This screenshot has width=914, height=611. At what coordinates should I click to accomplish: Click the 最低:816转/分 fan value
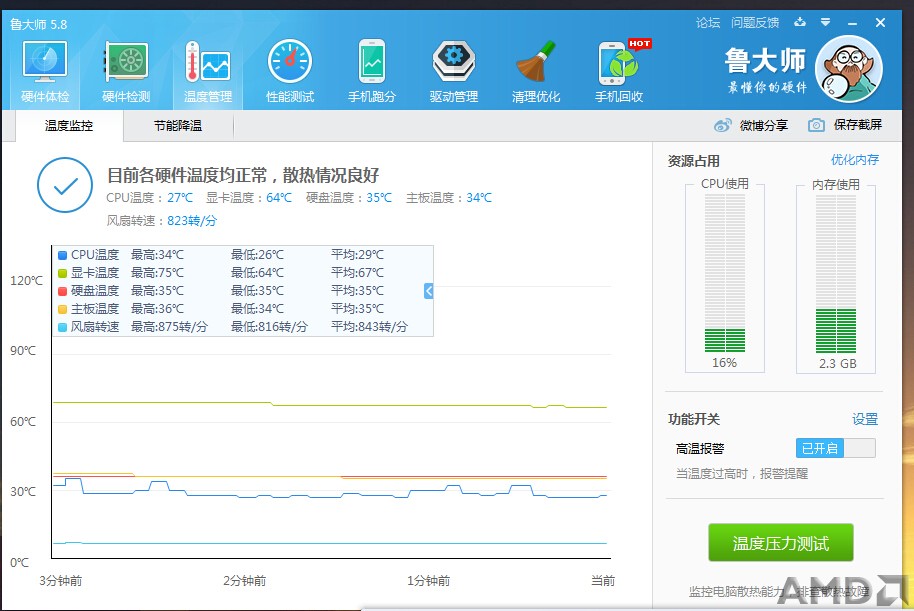pyautogui.click(x=269, y=326)
